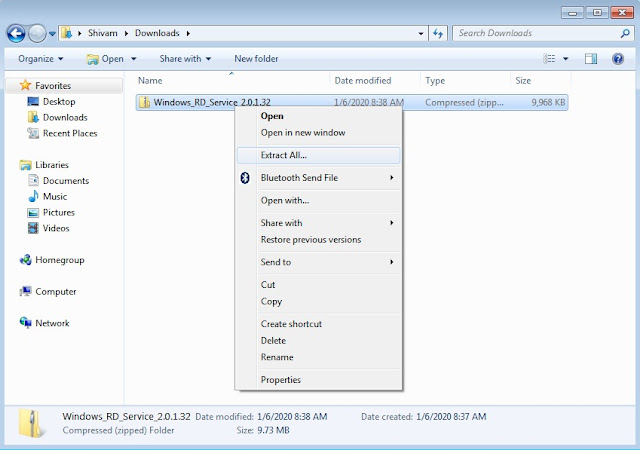Expand the Open button dropdown arrow
The height and width of the screenshot is (450, 640).
point(133,59)
